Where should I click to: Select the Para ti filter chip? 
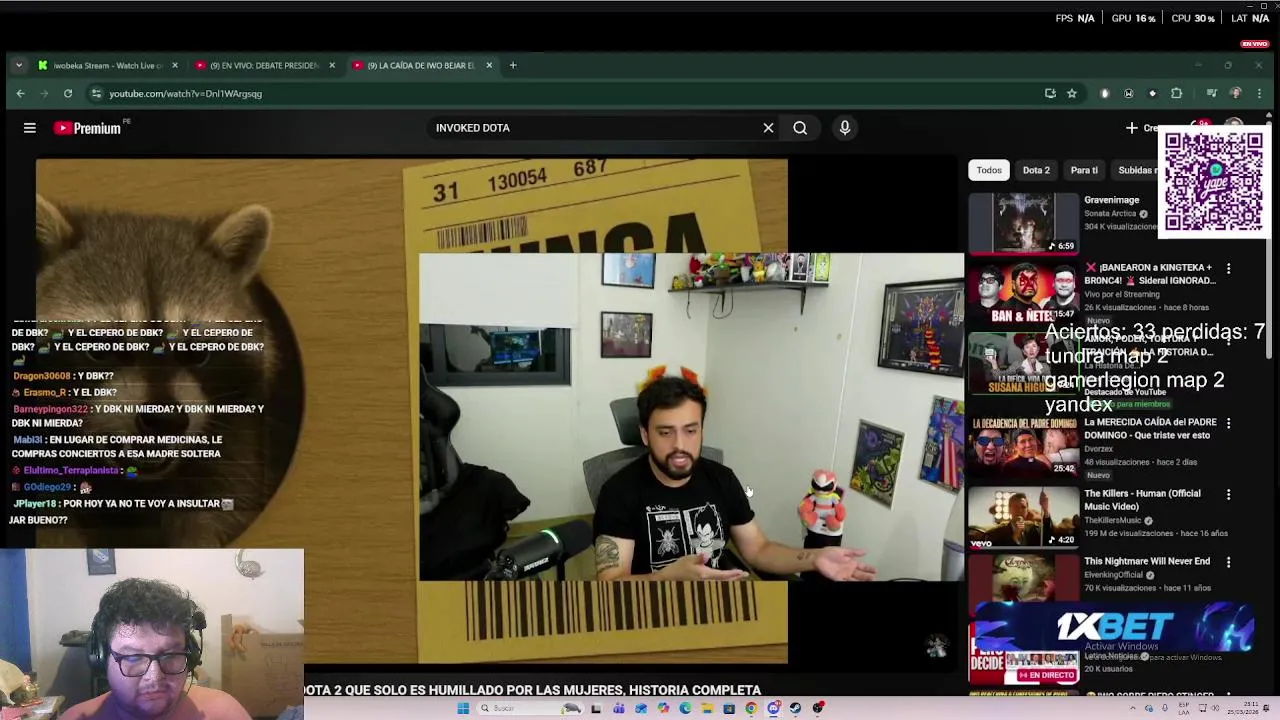tap(1084, 170)
